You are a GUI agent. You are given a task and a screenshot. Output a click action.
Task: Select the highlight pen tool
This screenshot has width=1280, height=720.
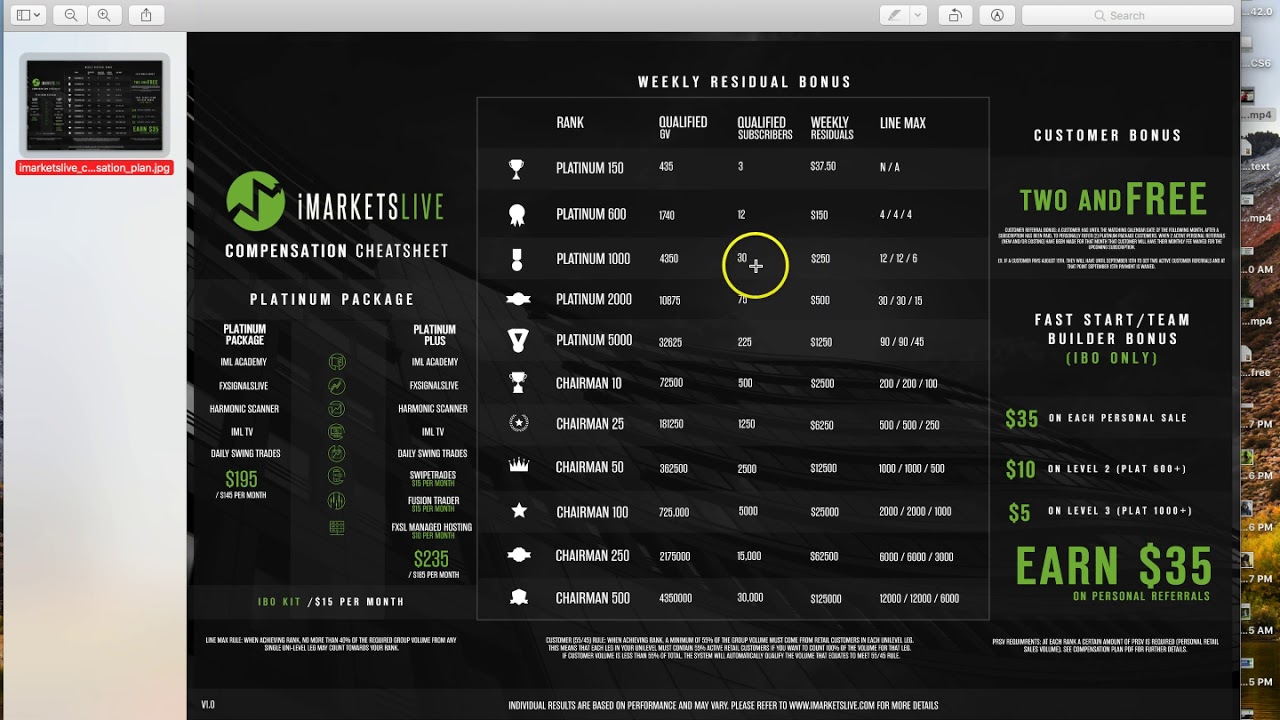[894, 15]
